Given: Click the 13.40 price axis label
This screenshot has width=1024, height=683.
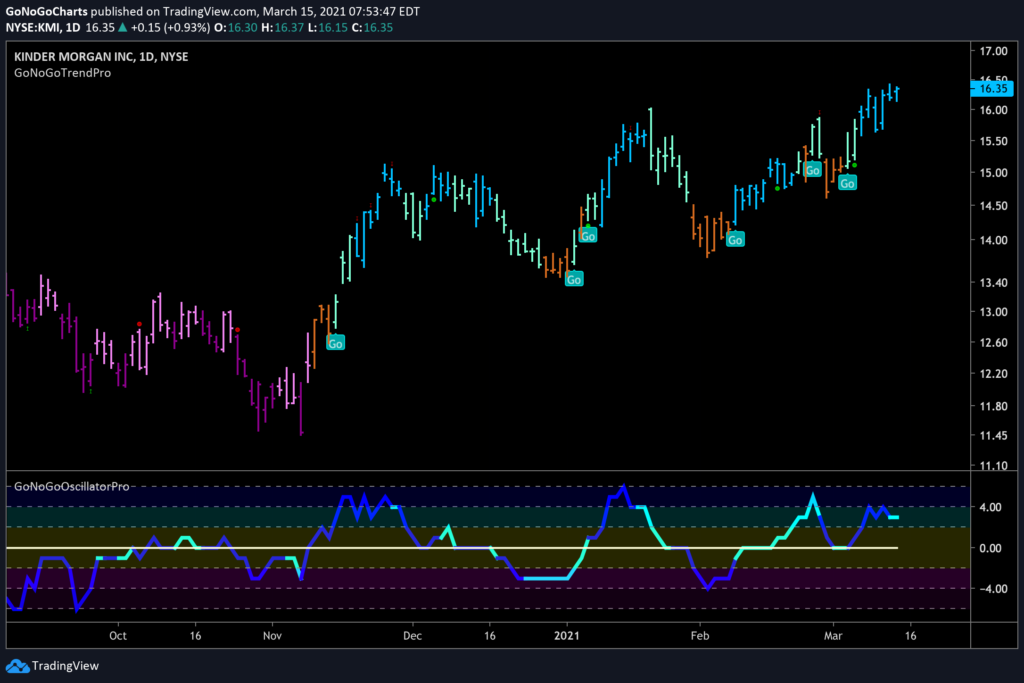Looking at the screenshot, I should tap(993, 283).
